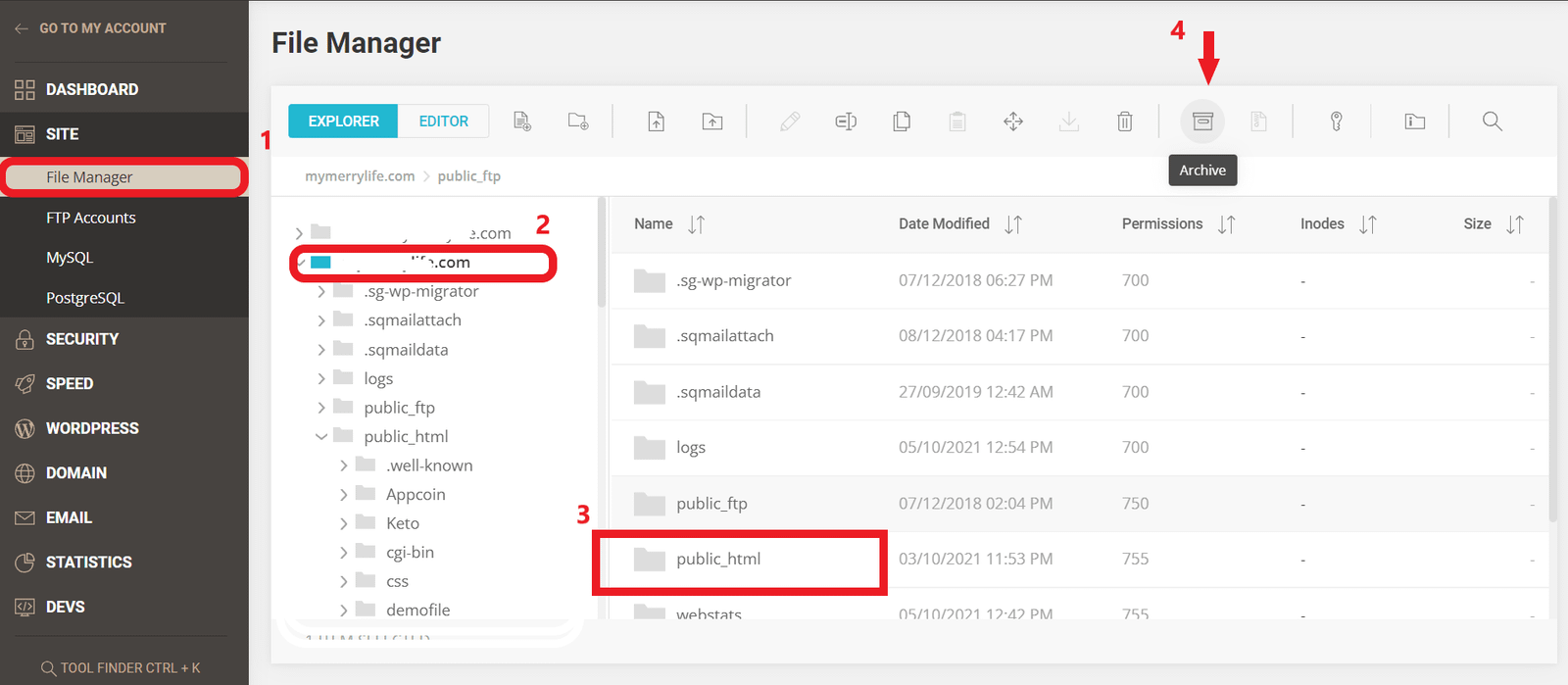Viewport: 1568px width, 685px height.
Task: Select the demofile folder in tree
Action: pyautogui.click(x=418, y=610)
